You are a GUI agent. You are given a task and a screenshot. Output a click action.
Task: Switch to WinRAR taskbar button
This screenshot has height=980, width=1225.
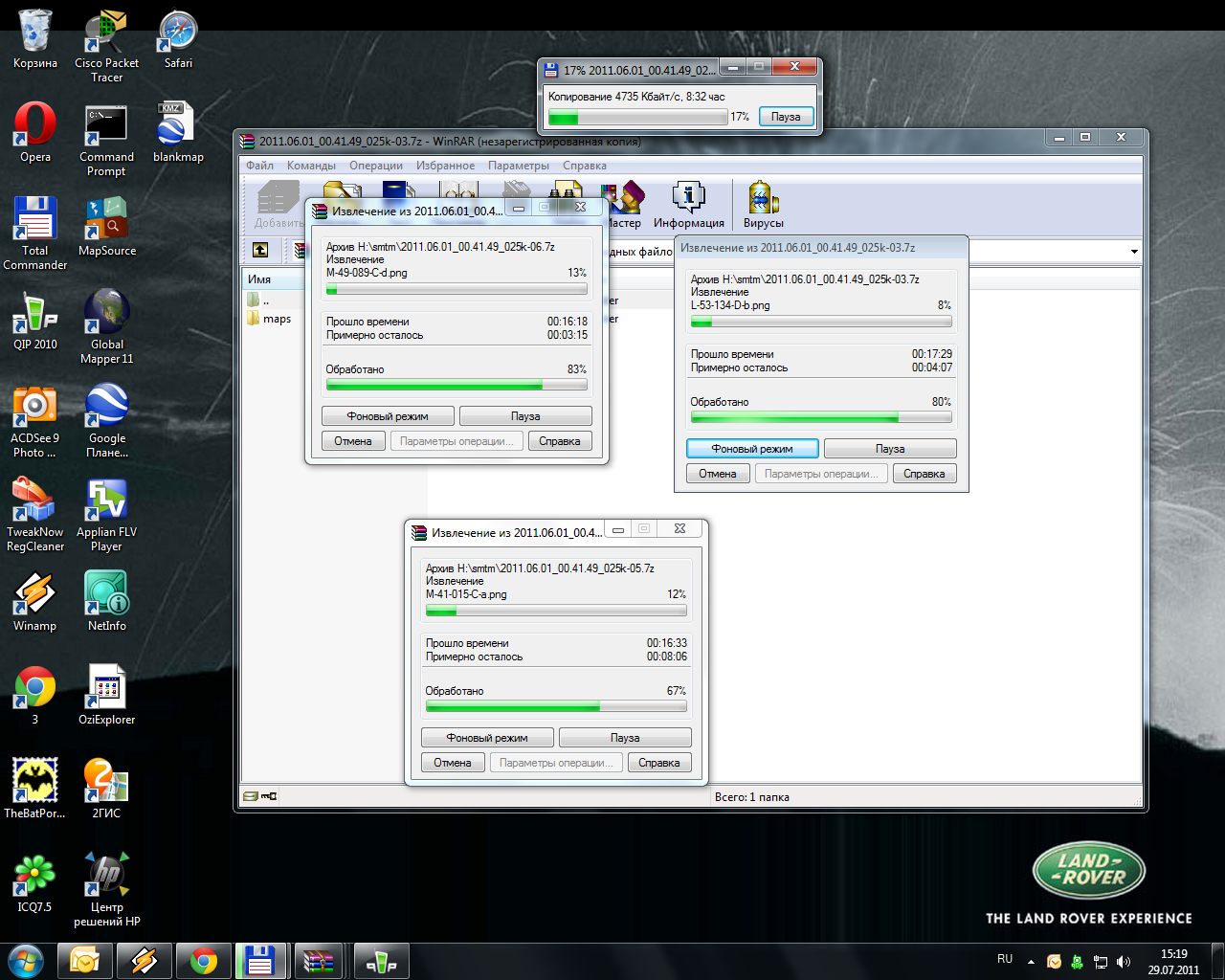point(320,960)
